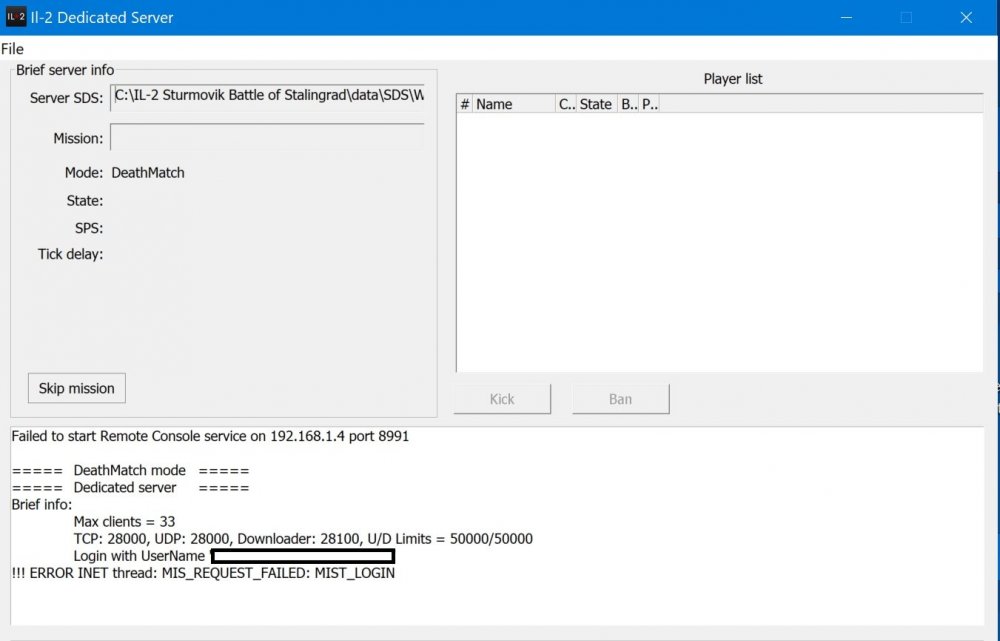Open the File menu
This screenshot has height=641, width=1000.
click(12, 48)
